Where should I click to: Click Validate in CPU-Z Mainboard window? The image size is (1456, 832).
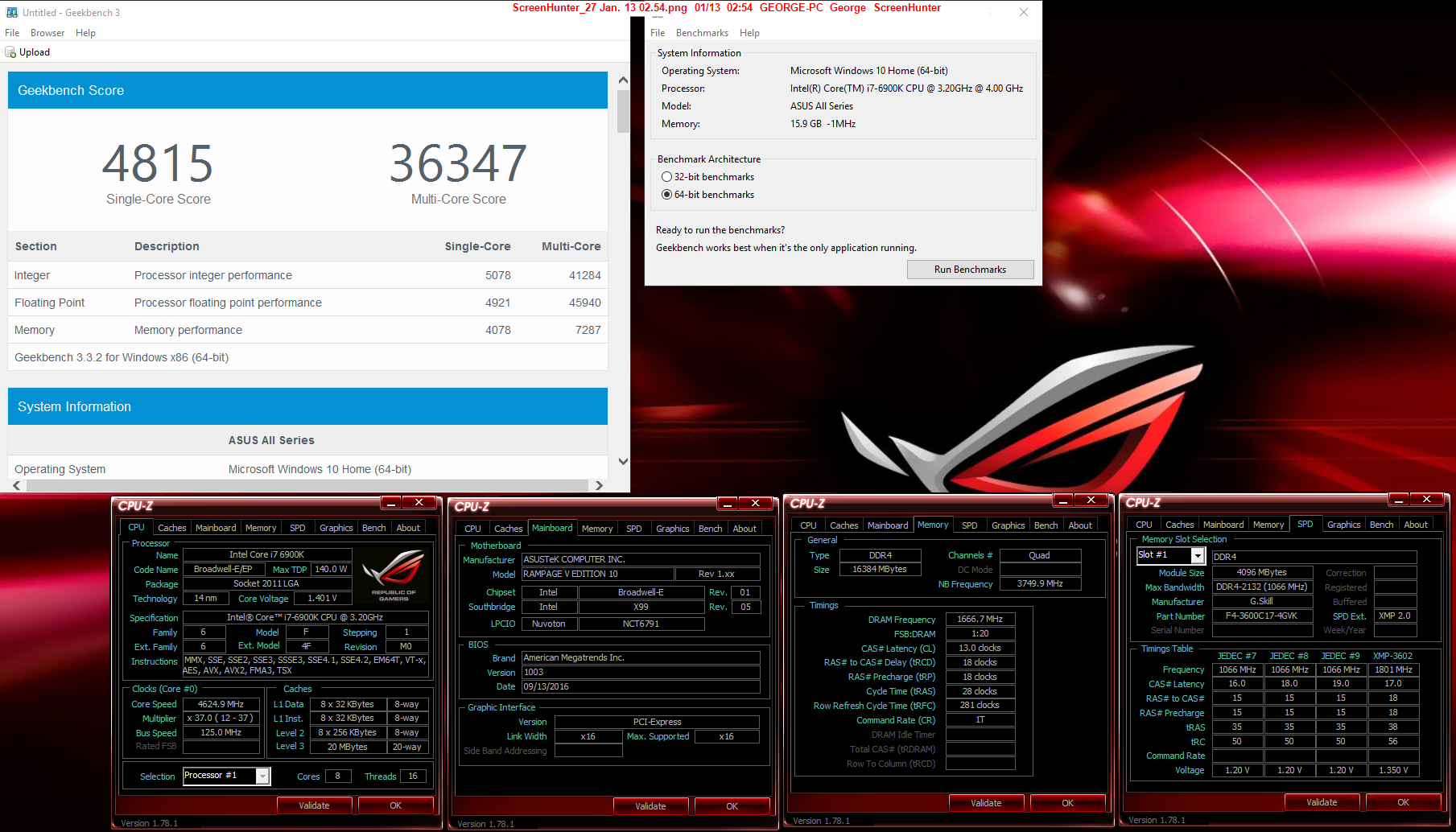click(x=650, y=806)
